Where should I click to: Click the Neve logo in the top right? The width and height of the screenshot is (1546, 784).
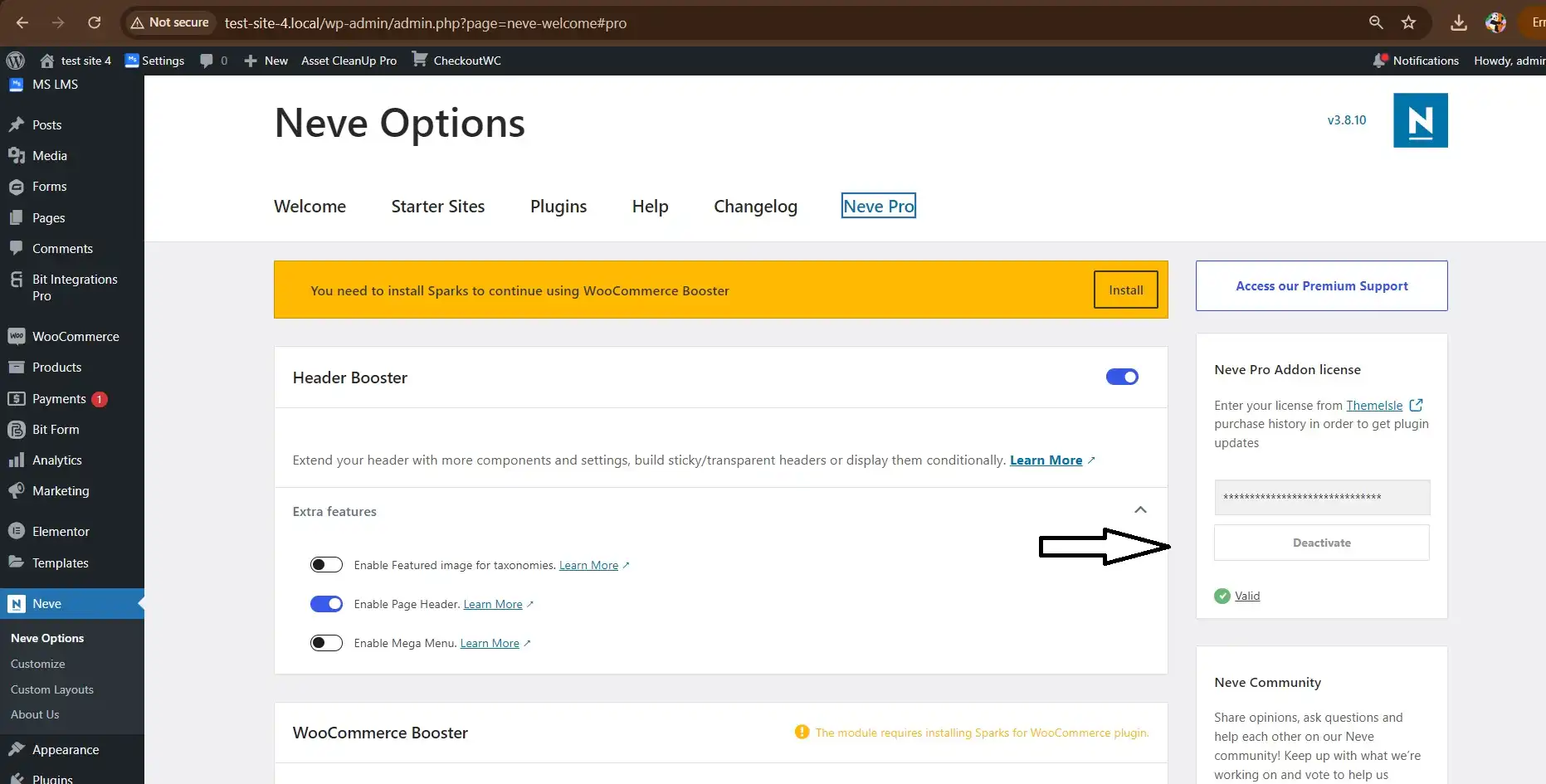coord(1420,119)
